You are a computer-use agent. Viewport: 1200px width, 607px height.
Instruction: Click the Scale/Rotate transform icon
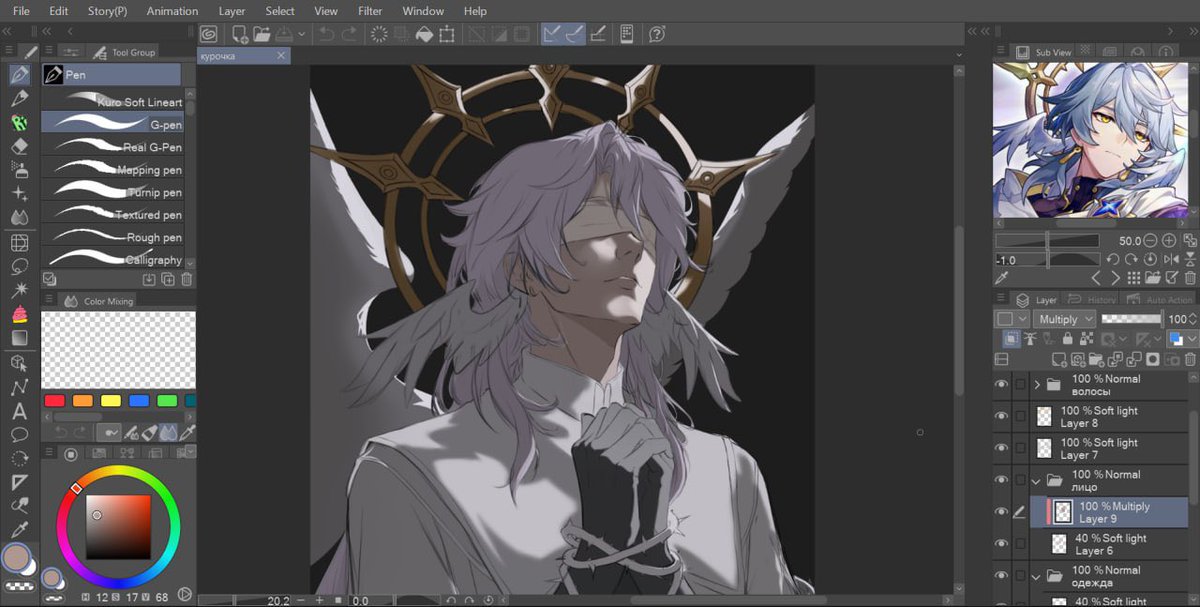pyautogui.click(x=446, y=34)
